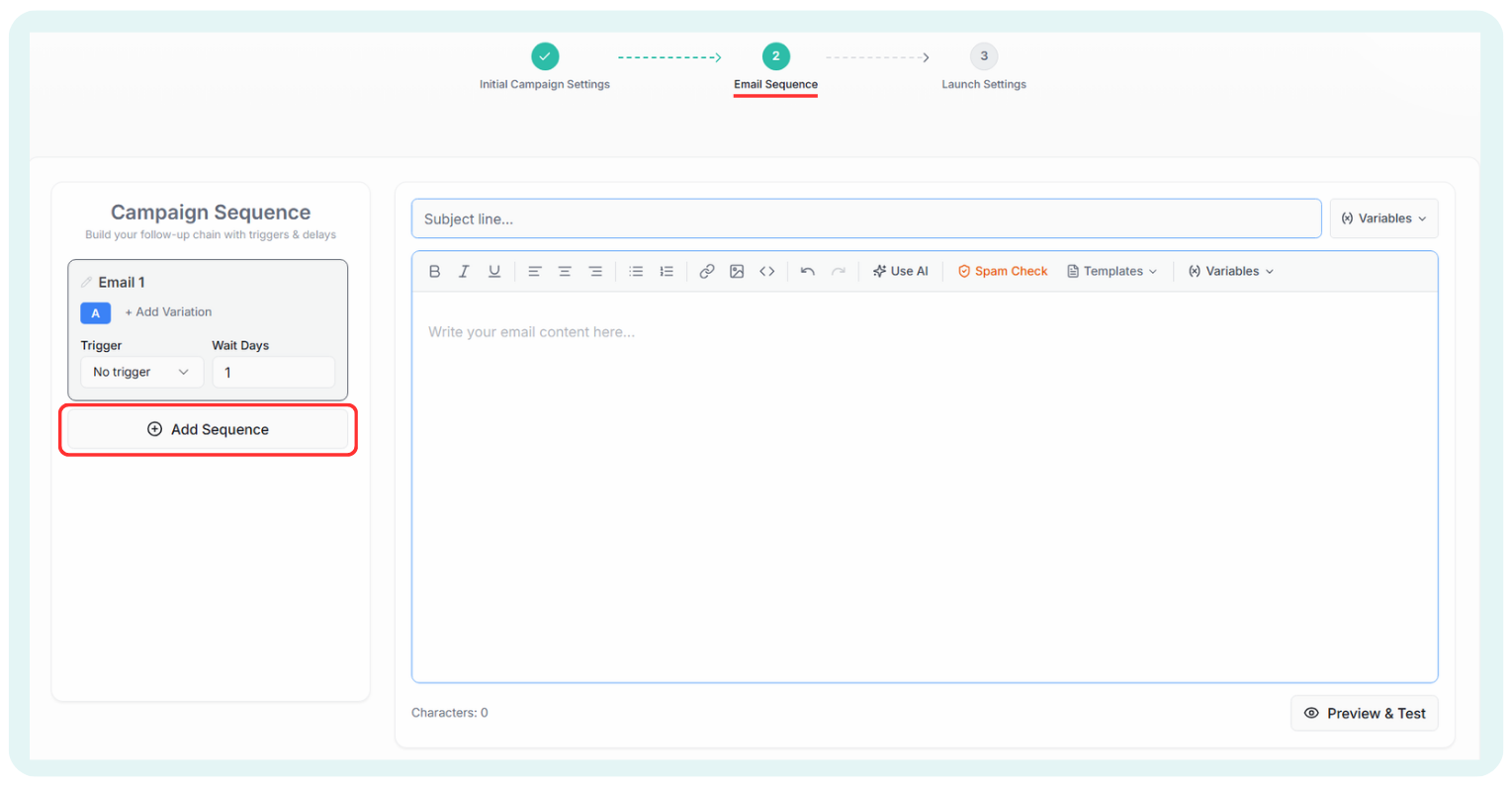The height and width of the screenshot is (786, 1512).
Task: Go to Initial Campaign Settings step
Action: tap(545, 84)
